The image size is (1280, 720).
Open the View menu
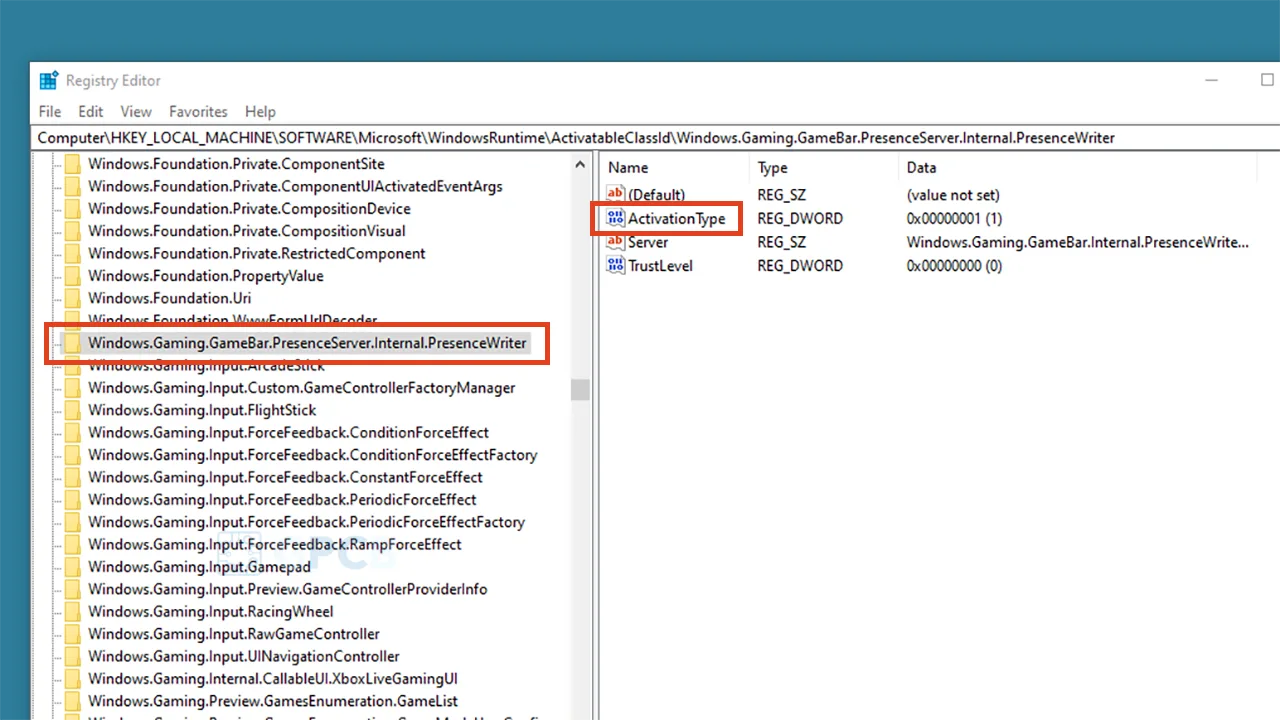(x=136, y=112)
